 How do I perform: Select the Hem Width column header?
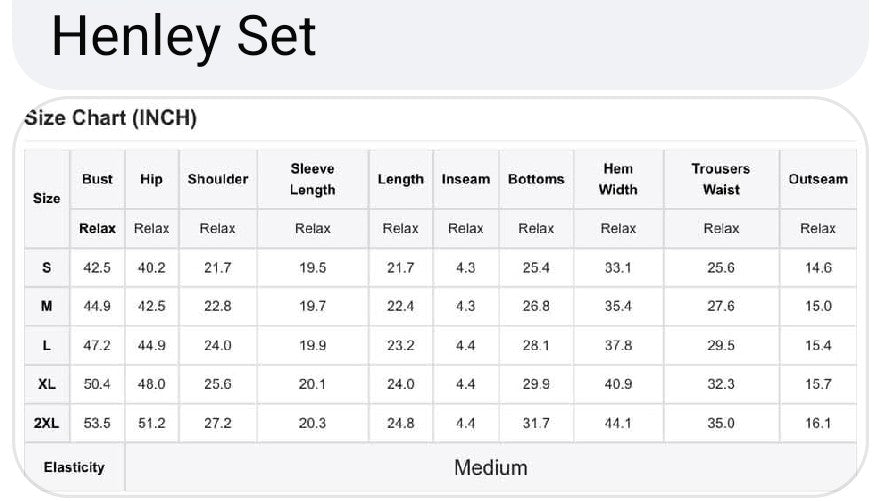tap(618, 179)
